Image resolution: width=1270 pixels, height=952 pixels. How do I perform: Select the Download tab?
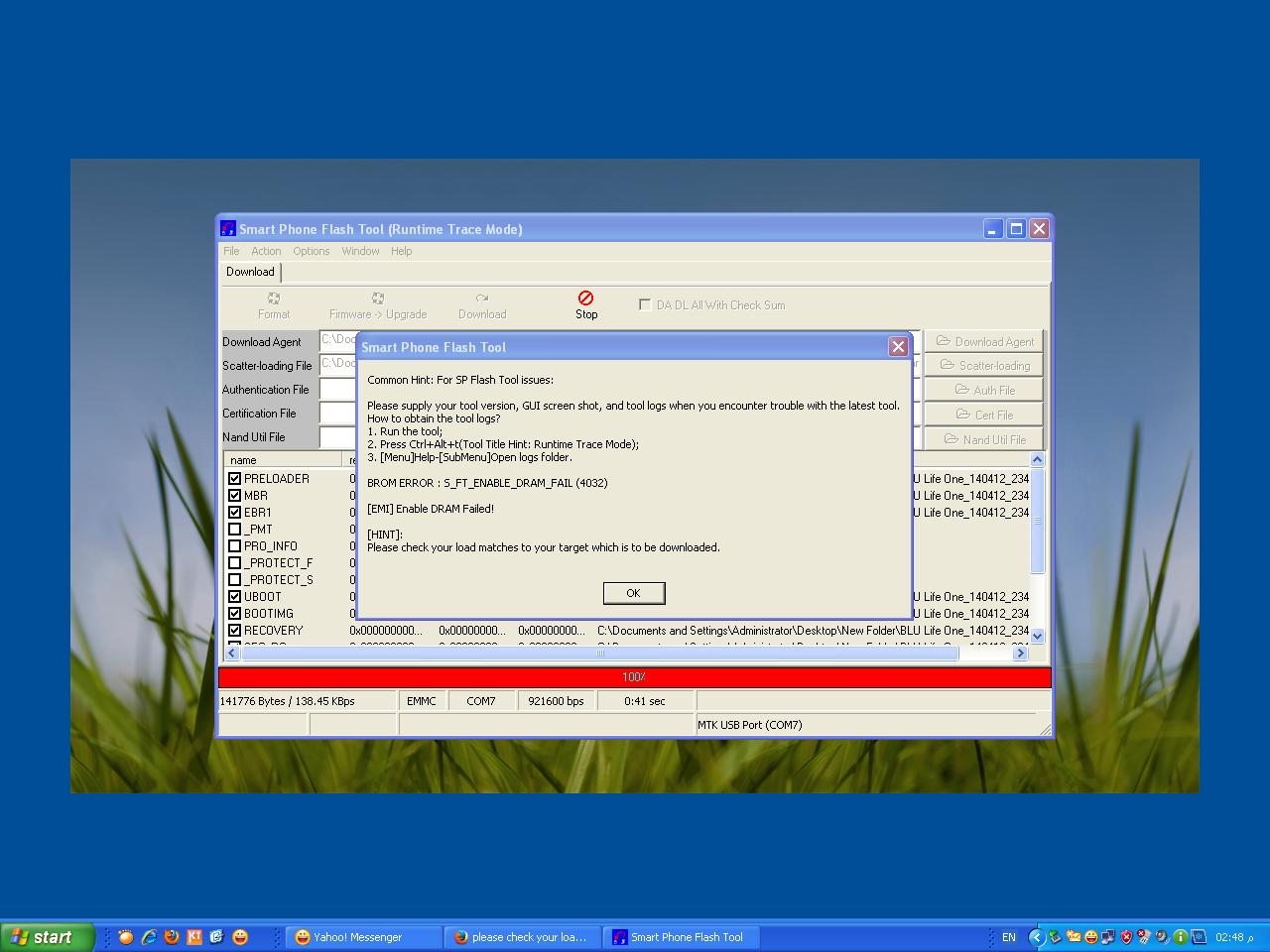(250, 272)
